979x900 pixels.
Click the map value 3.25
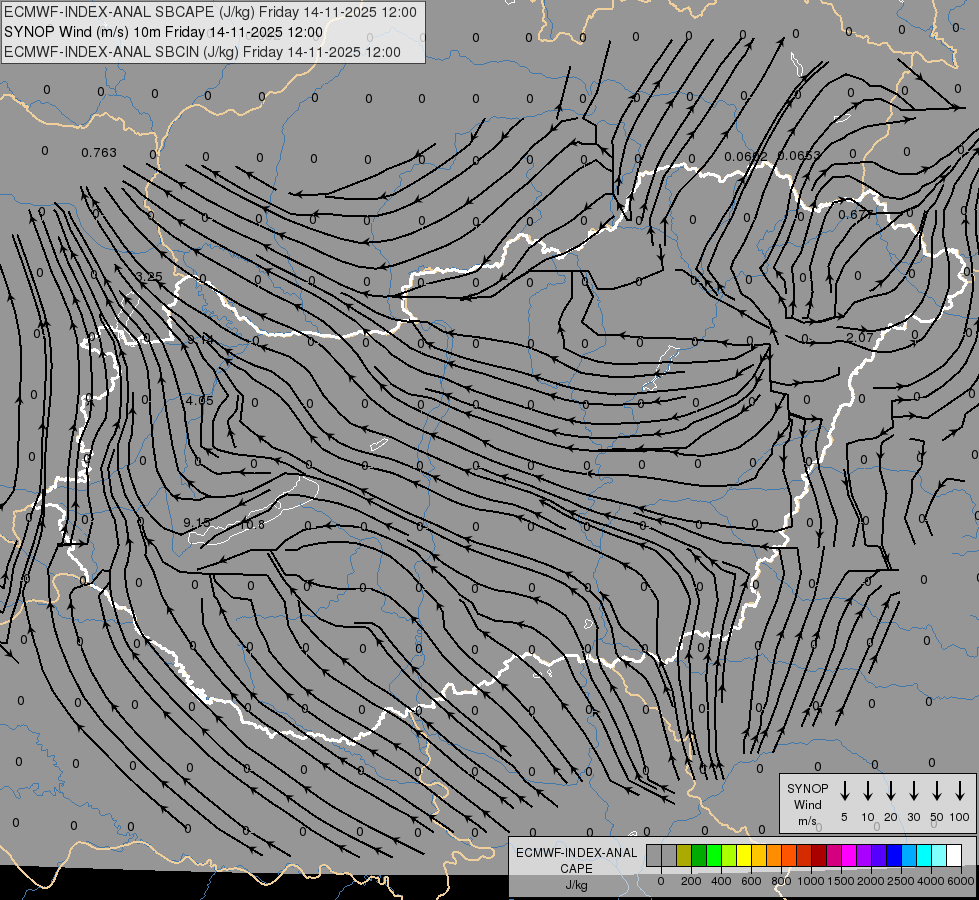(149, 276)
